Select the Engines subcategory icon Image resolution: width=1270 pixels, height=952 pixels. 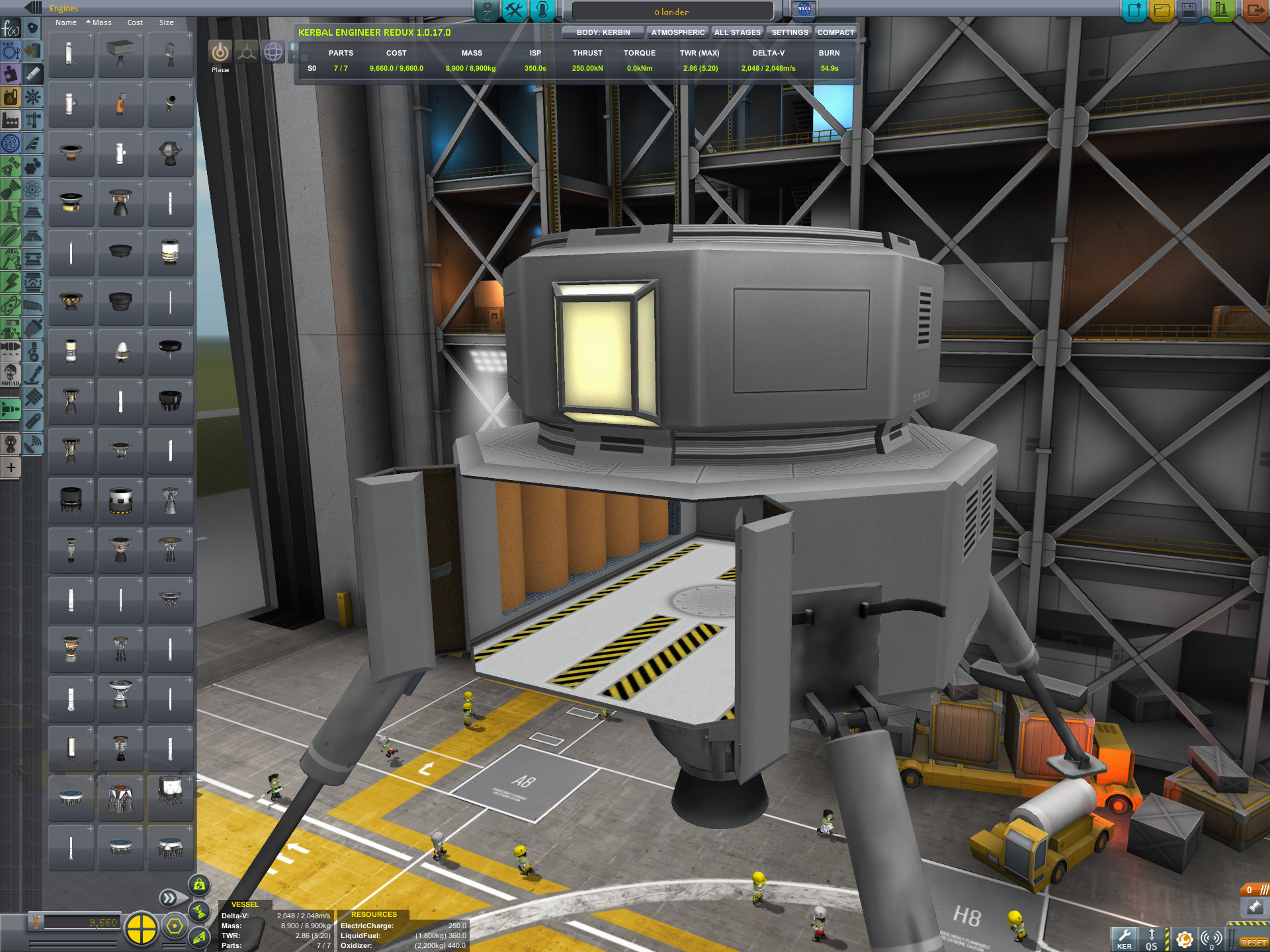point(32,74)
